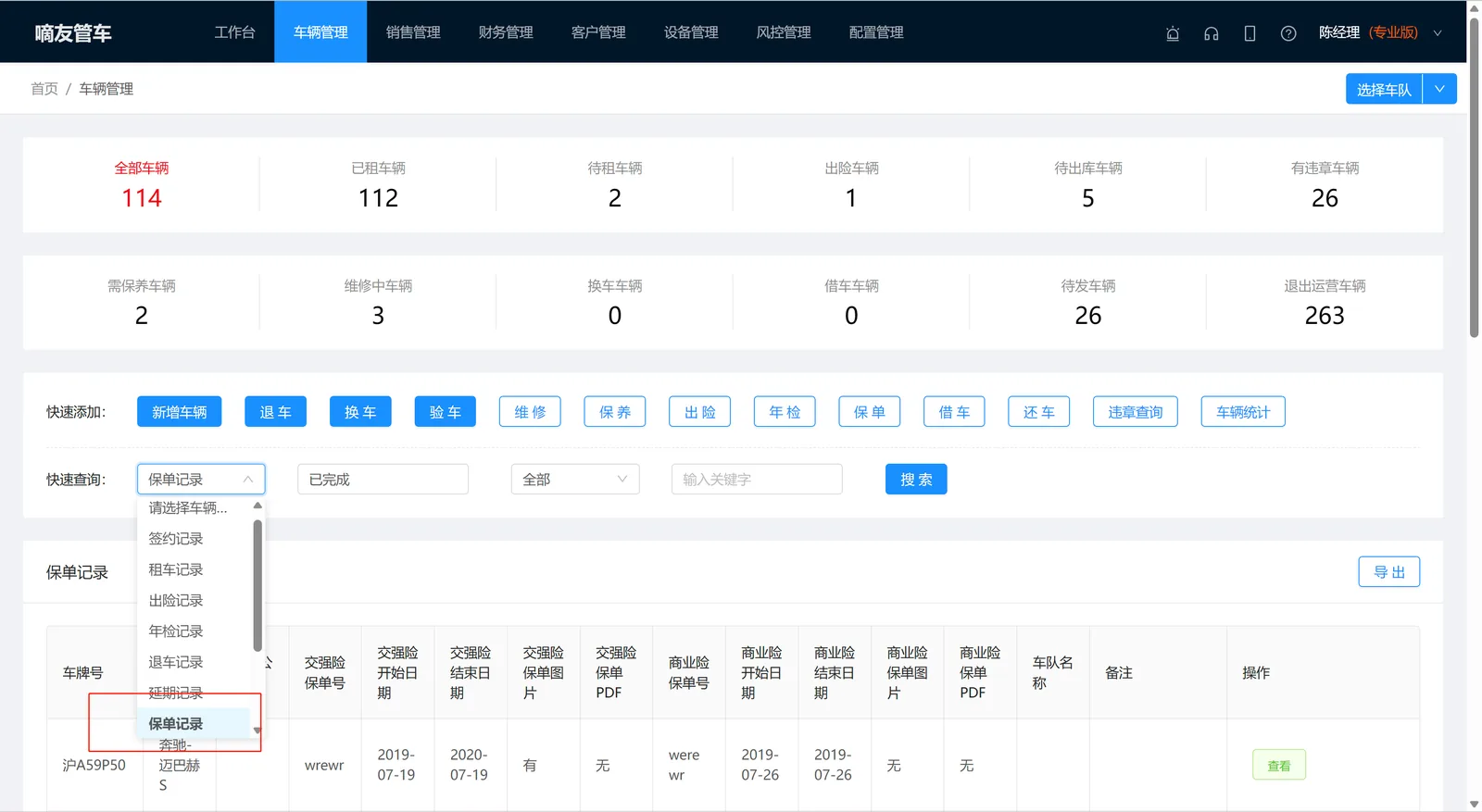The image size is (1482, 812).
Task: Choose 出险记录 from the list
Action: (195, 600)
